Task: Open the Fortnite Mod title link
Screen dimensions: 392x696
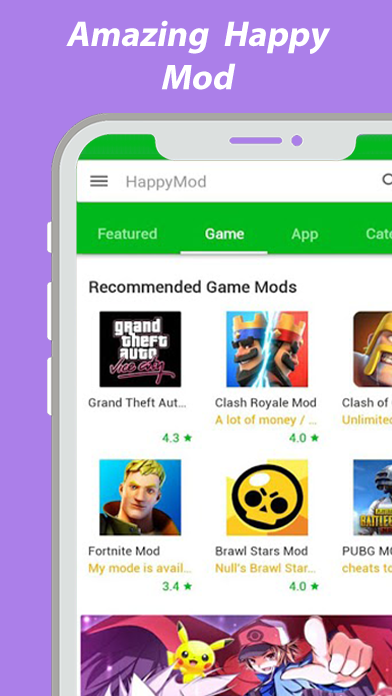Action: tap(124, 551)
